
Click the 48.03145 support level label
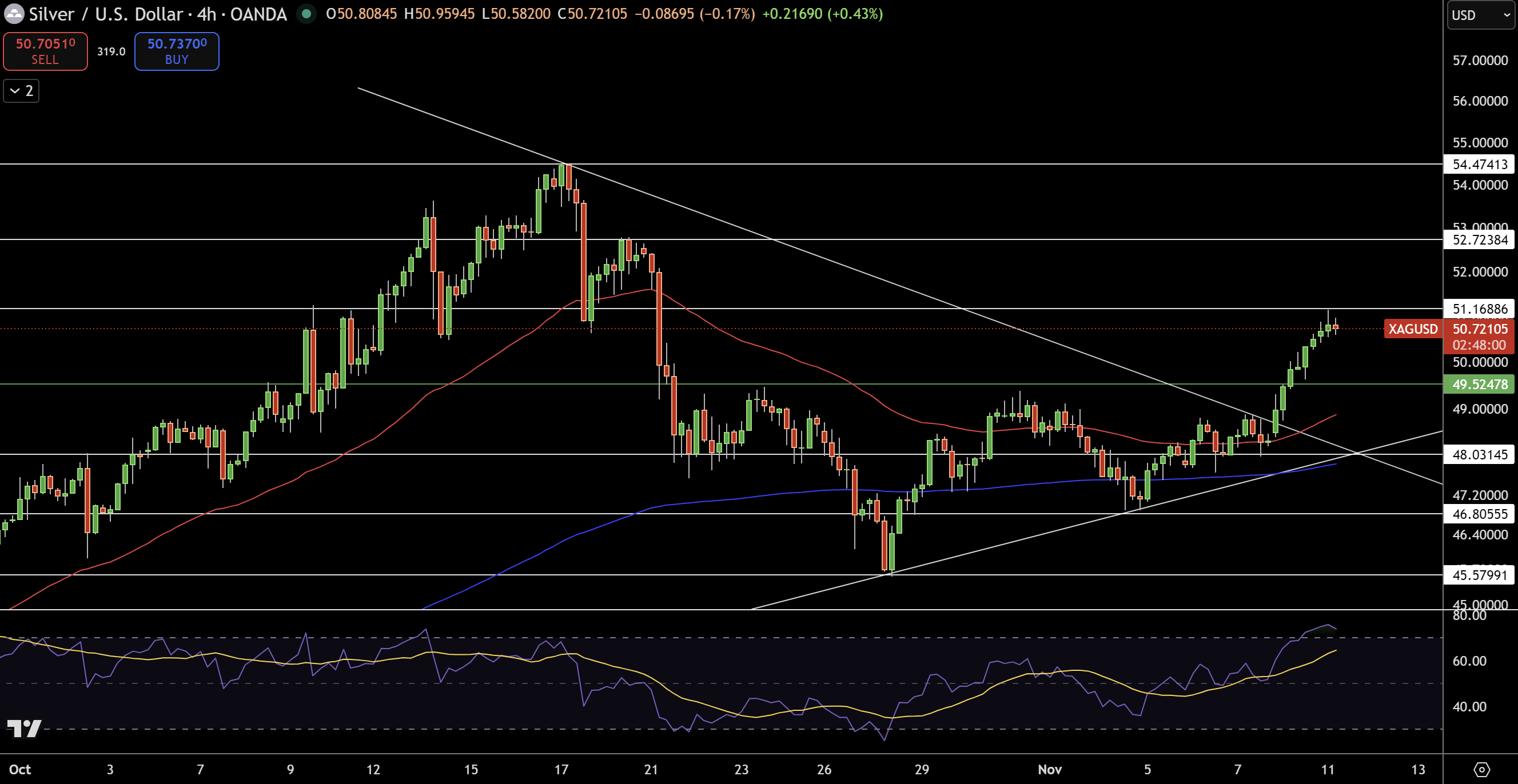pyautogui.click(x=1479, y=454)
